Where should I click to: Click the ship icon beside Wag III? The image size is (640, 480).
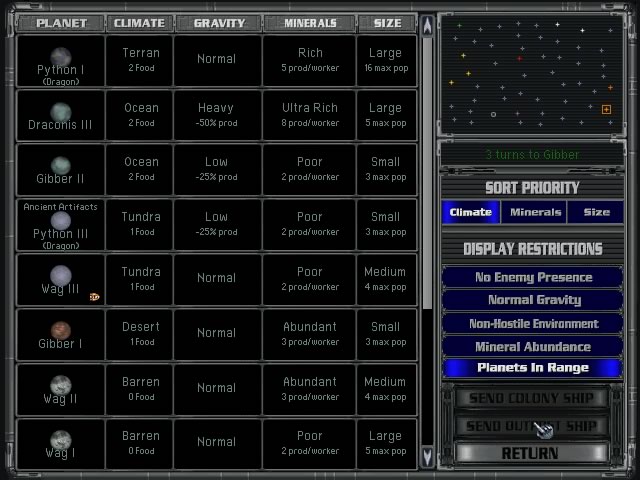tap(95, 297)
